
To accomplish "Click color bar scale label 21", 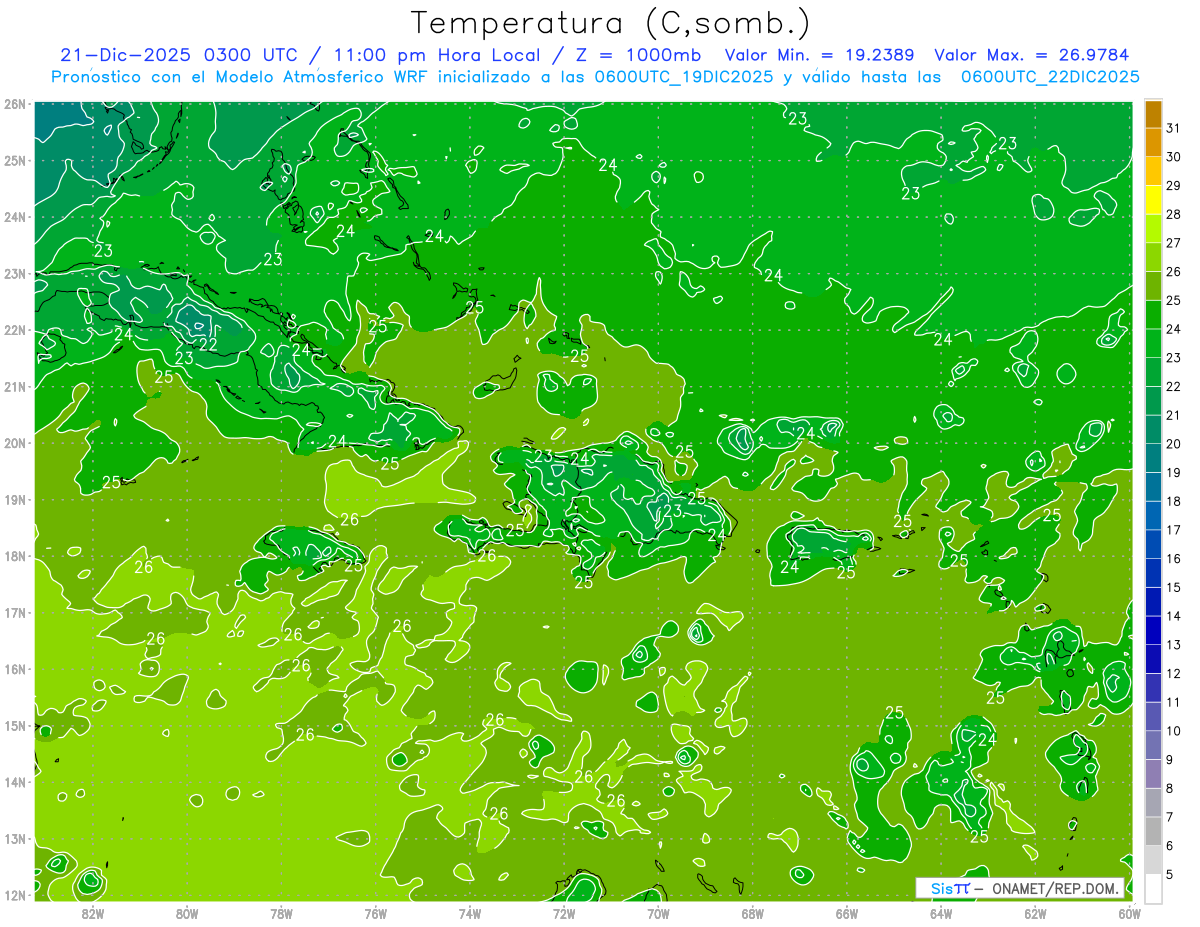I will point(1174,415).
